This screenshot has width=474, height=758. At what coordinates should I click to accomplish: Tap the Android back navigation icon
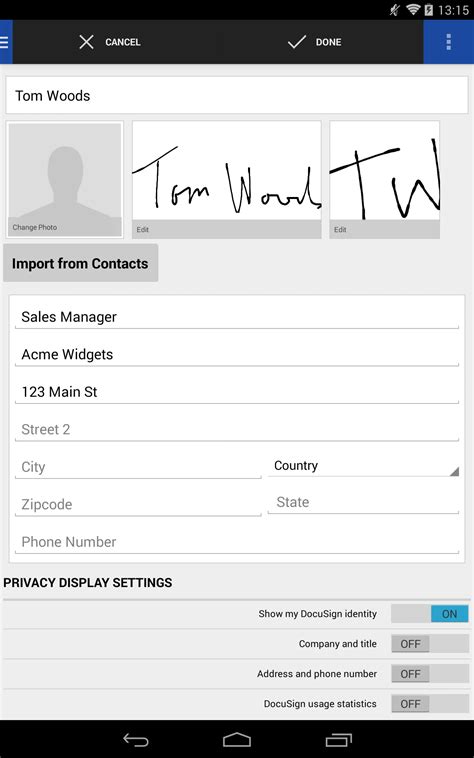pyautogui.click(x=136, y=740)
